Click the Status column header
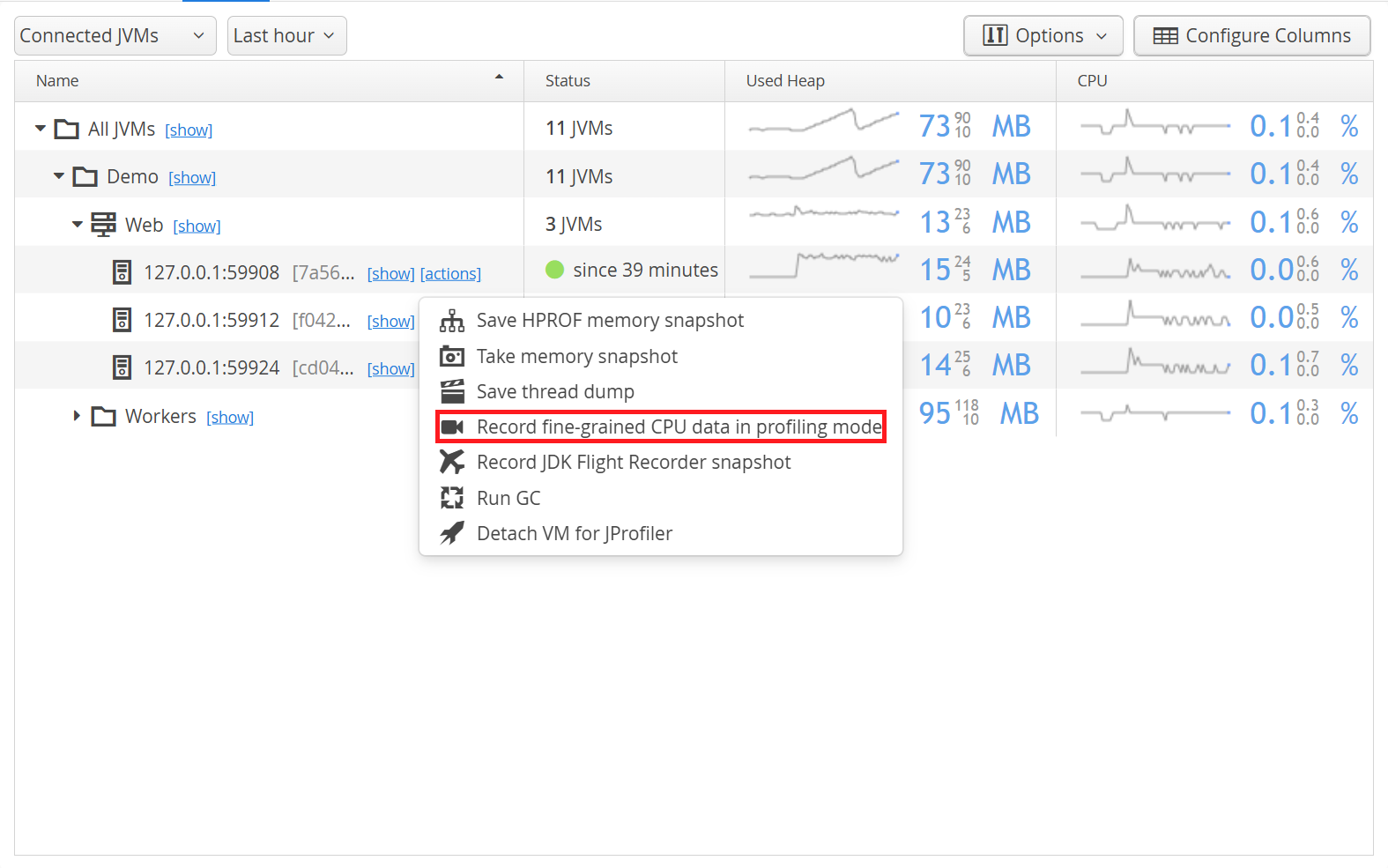Image resolution: width=1388 pixels, height=868 pixels. 625,81
